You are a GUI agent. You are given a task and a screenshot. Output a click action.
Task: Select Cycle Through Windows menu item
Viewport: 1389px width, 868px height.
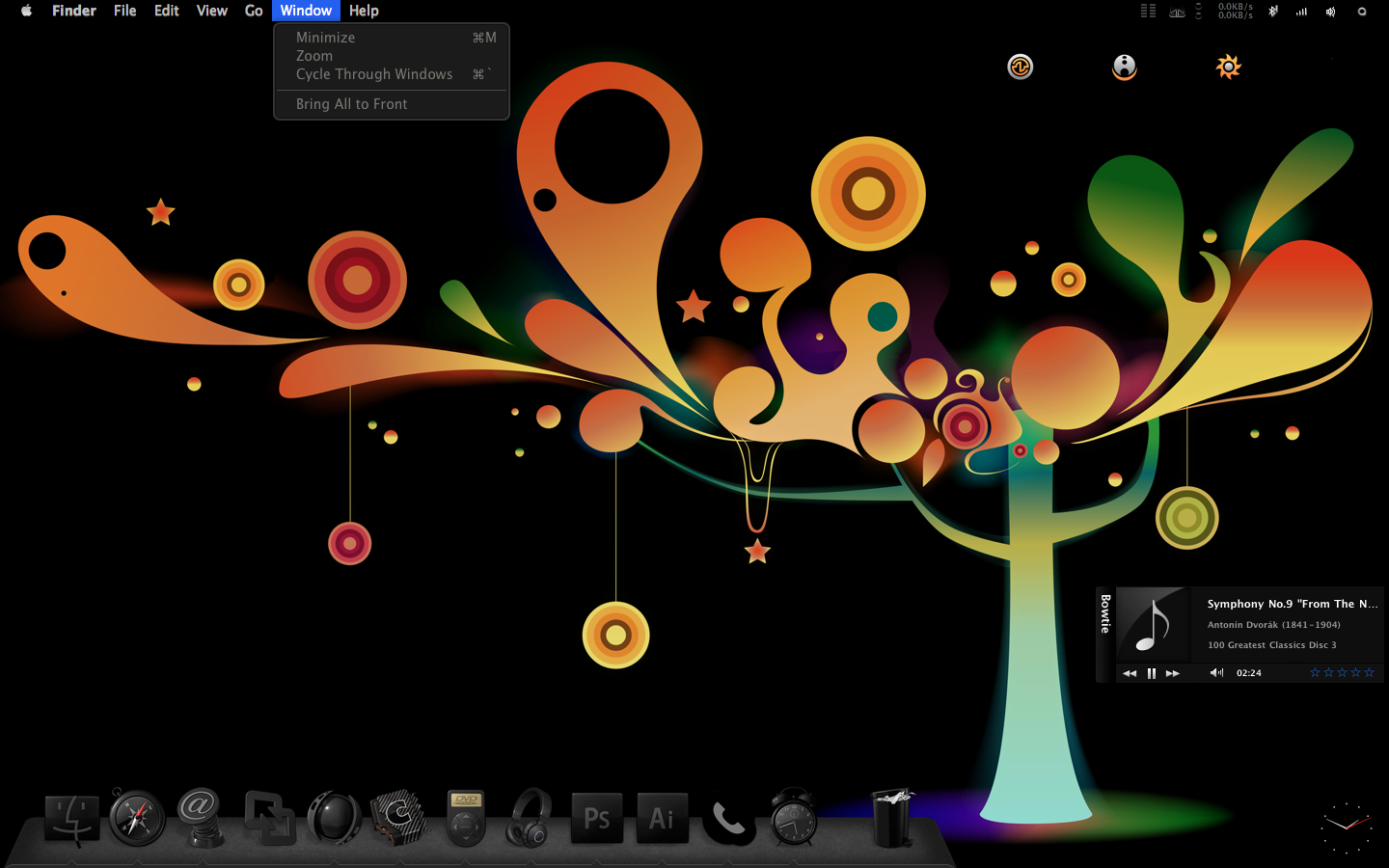pyautogui.click(x=392, y=74)
